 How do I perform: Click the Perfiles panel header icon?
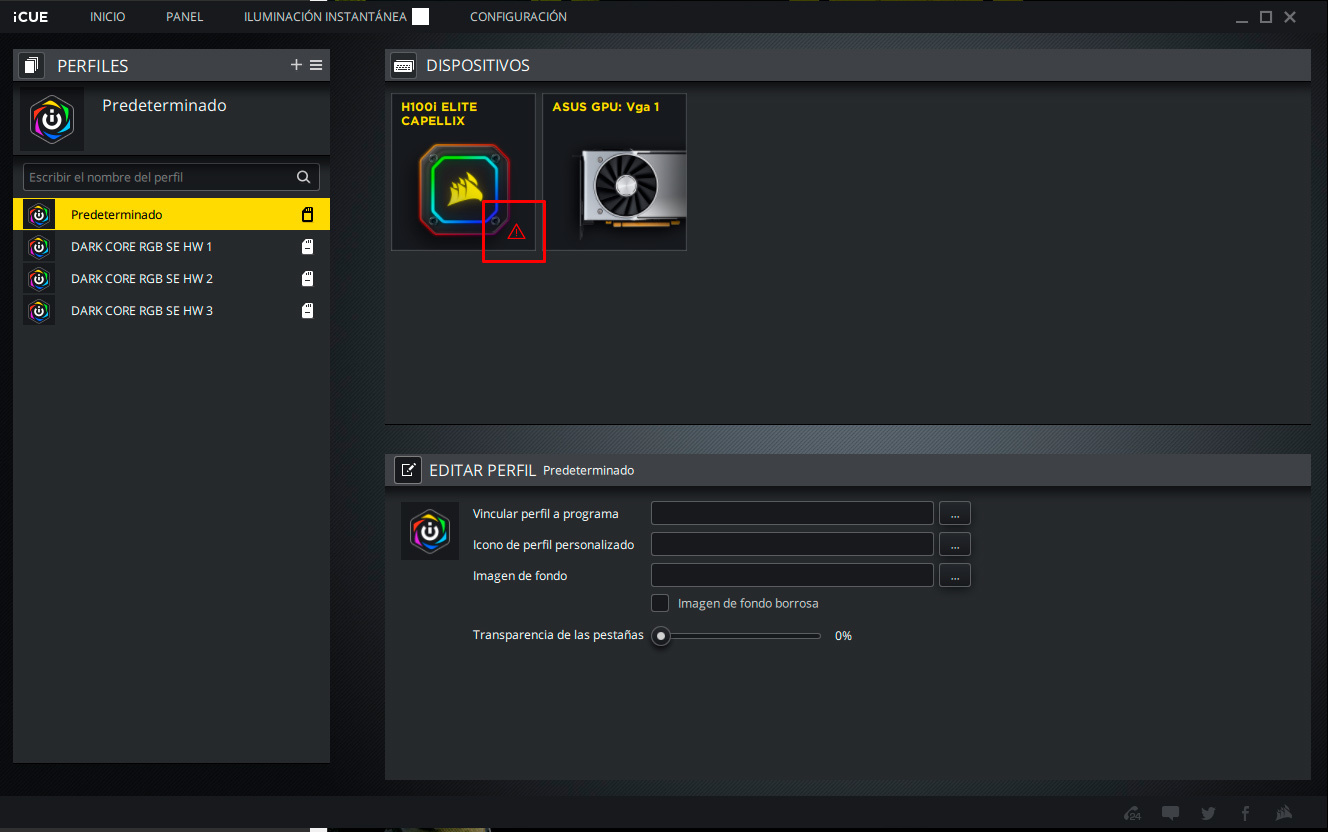32,66
